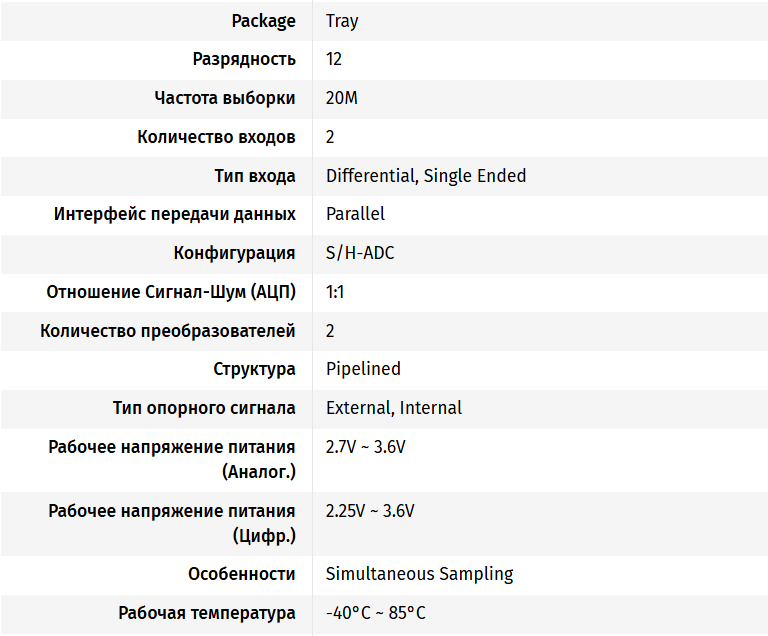Select the "Tray" package value
Image resolution: width=768 pixels, height=636 pixels.
[342, 21]
